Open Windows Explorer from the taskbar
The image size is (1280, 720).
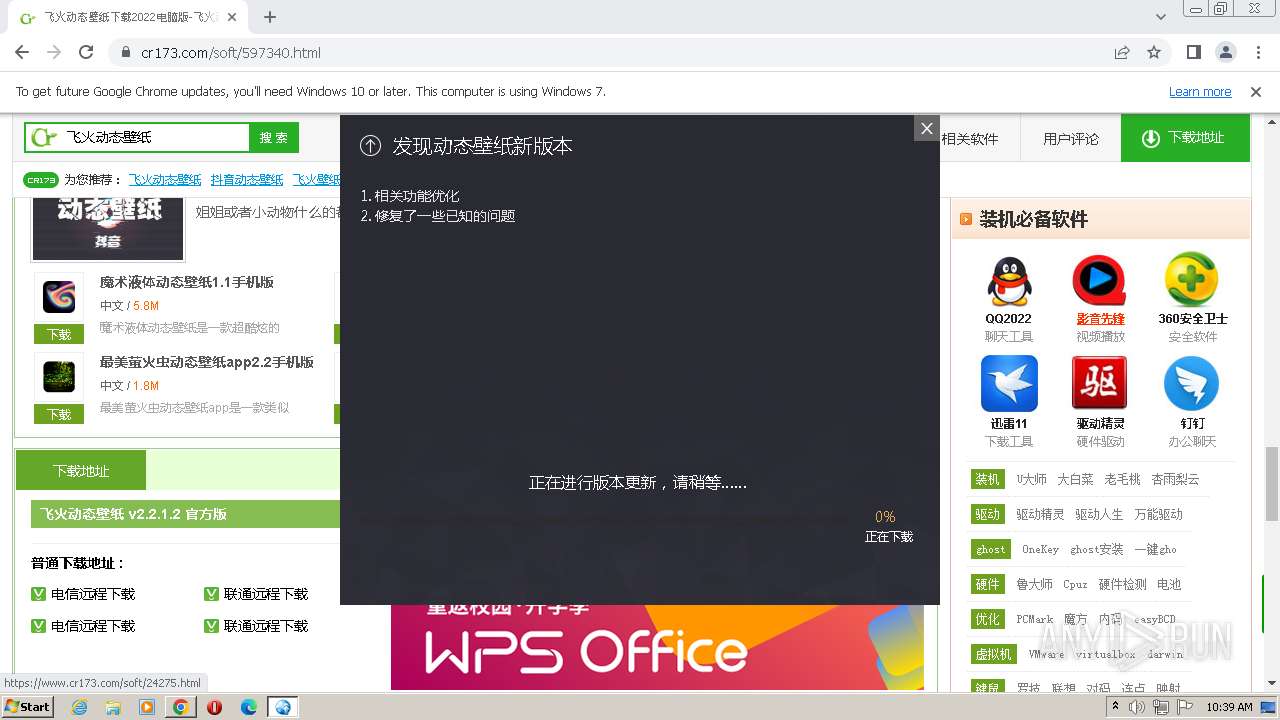(113, 707)
